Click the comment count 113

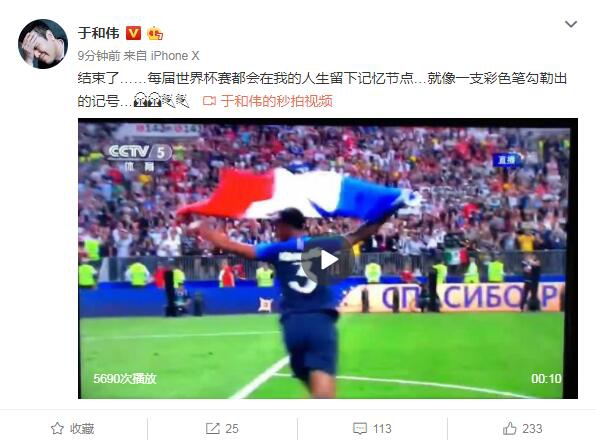382,429
